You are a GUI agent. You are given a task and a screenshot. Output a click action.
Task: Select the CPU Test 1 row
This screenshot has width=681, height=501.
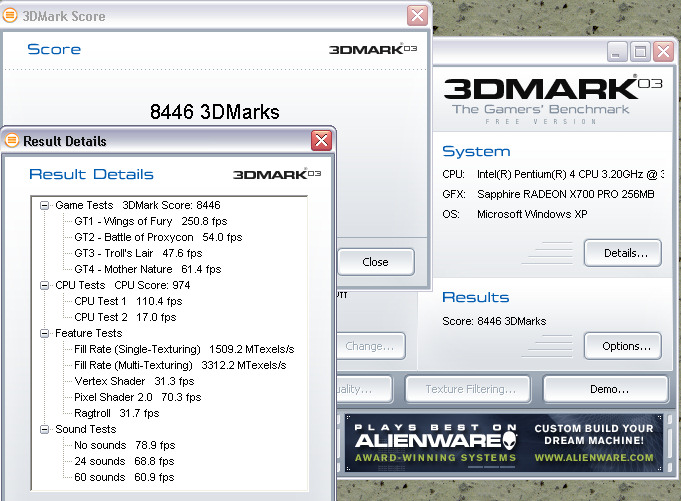click(128, 301)
